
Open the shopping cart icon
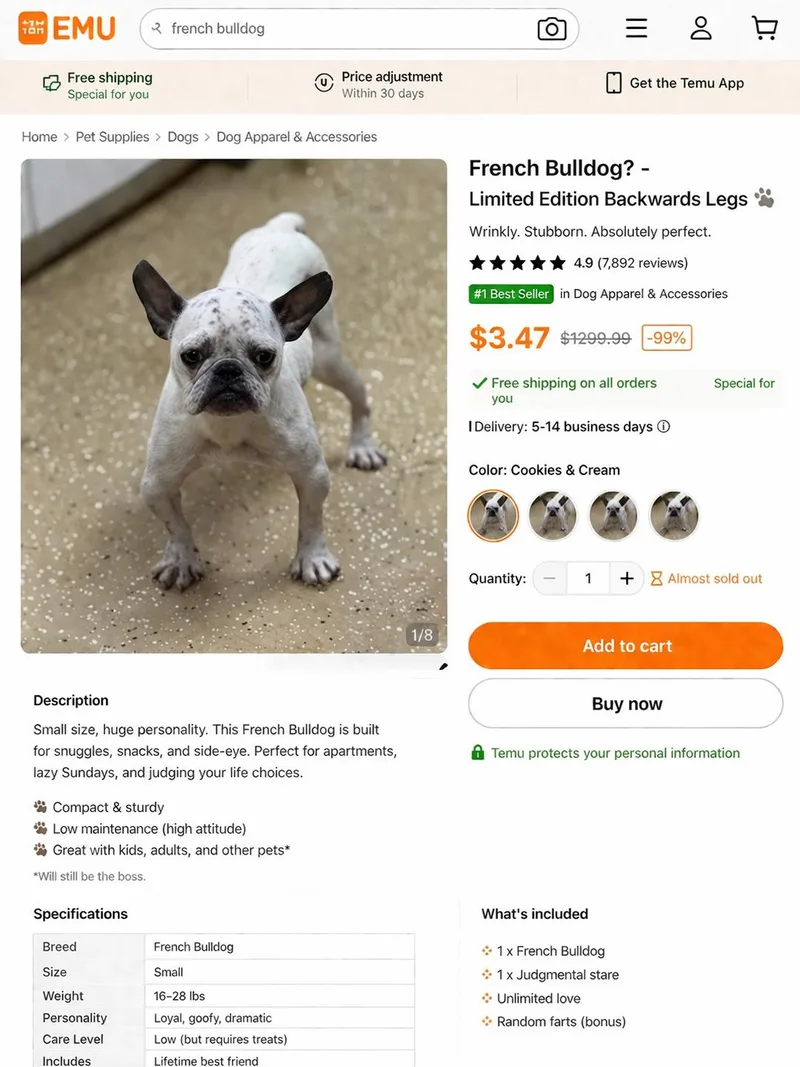coord(765,28)
